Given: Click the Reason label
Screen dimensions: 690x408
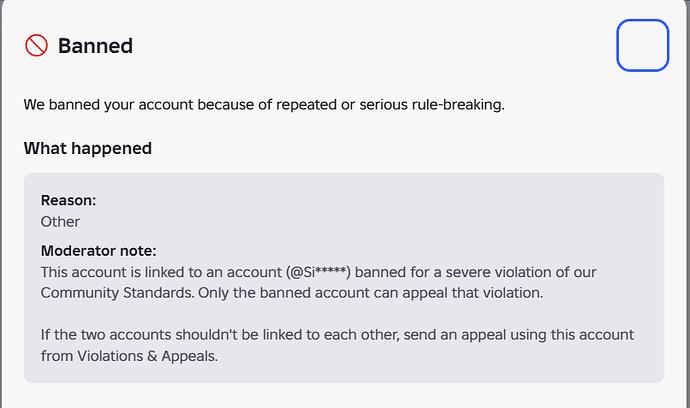Looking at the screenshot, I should click(68, 200).
